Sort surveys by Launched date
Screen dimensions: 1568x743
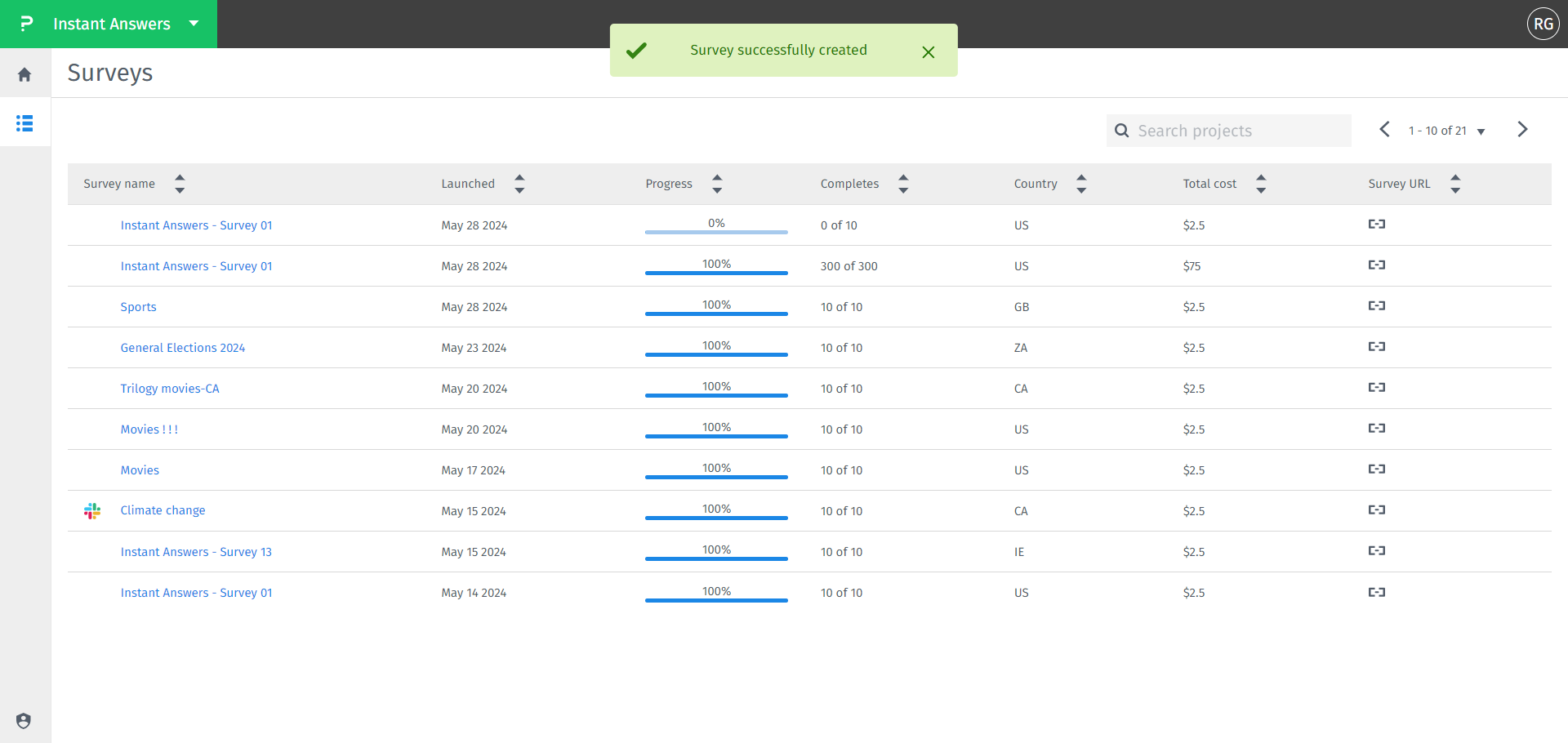519,184
